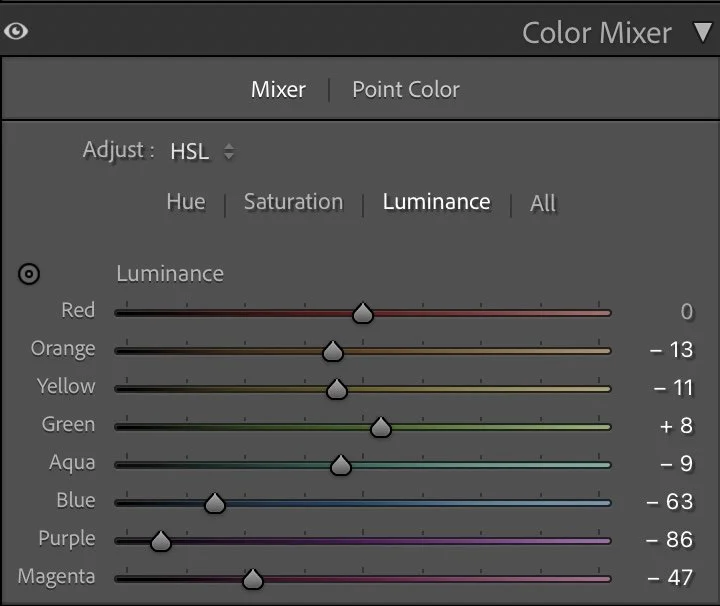Click the Adjust label
Screen dimensions: 720x606
click(118, 151)
